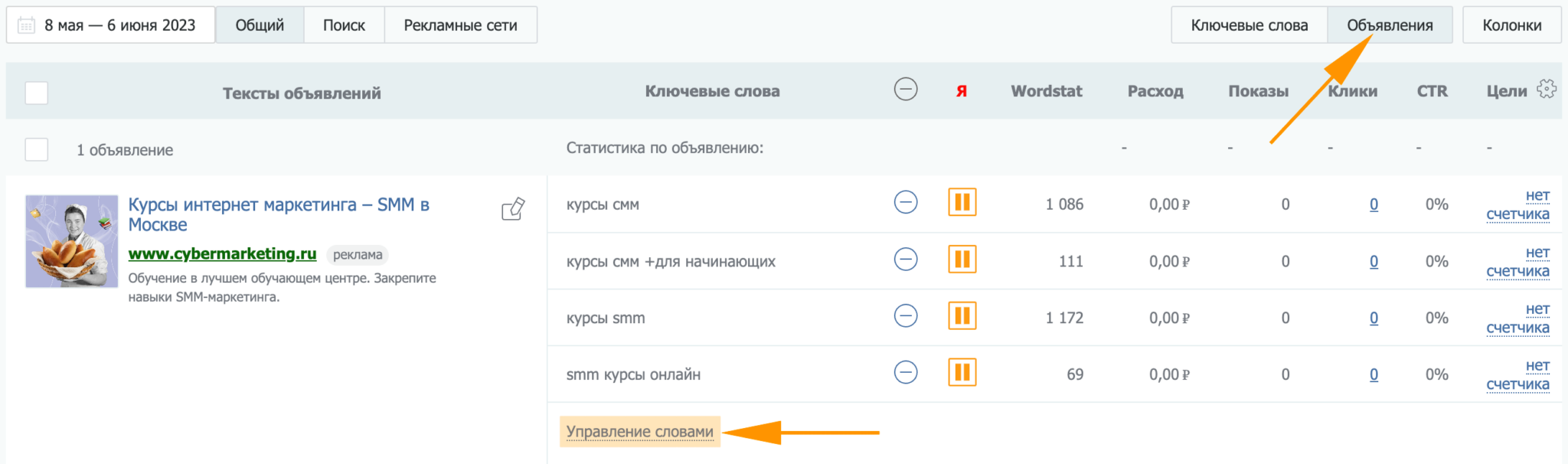Click the edit ad pencil icon

point(513,208)
